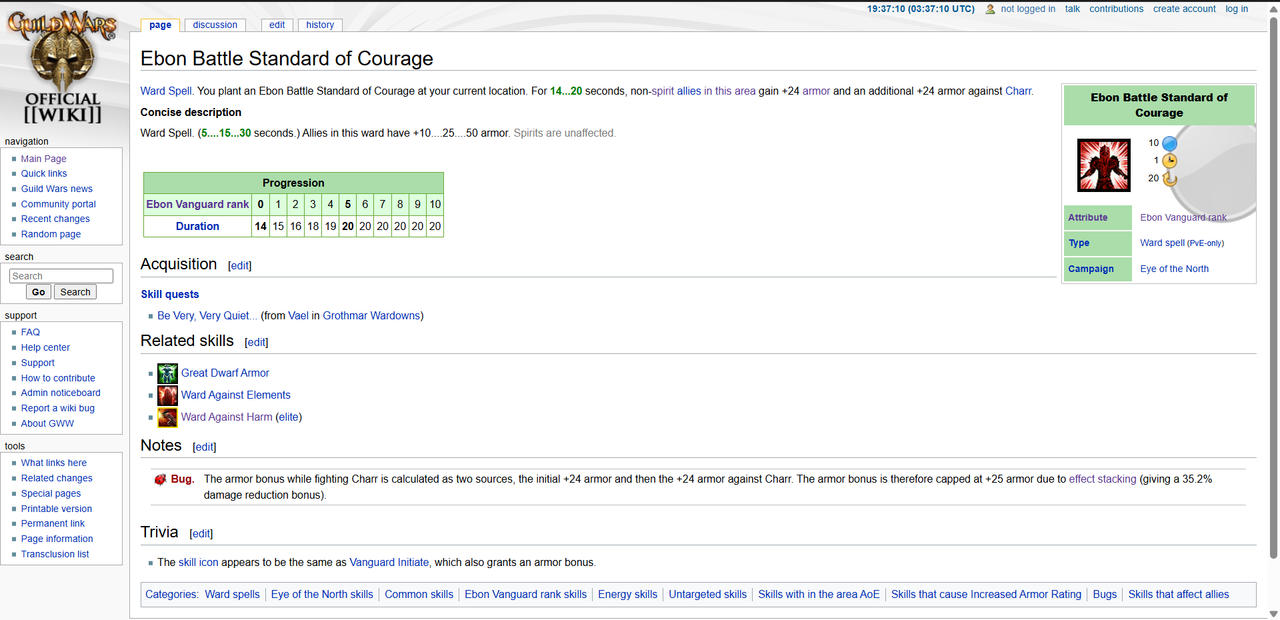Image resolution: width=1280 pixels, height=620 pixels.
Task: Open How to contribute link
Action: (58, 378)
